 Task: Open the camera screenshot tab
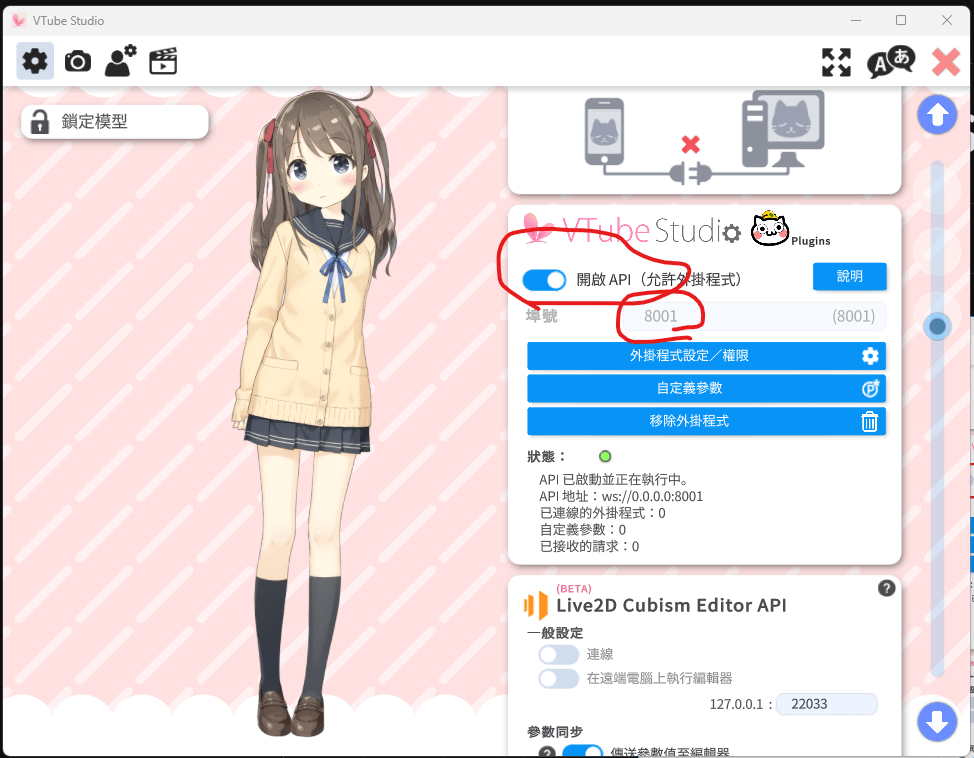point(78,62)
